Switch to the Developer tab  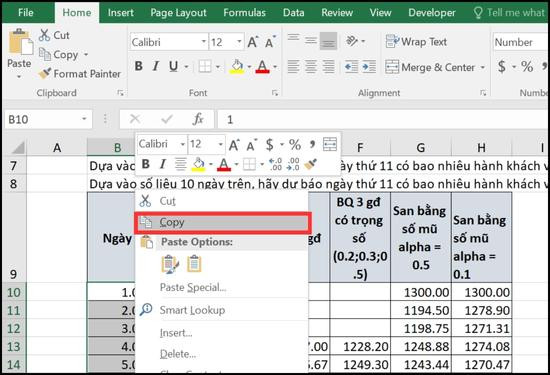tap(432, 13)
